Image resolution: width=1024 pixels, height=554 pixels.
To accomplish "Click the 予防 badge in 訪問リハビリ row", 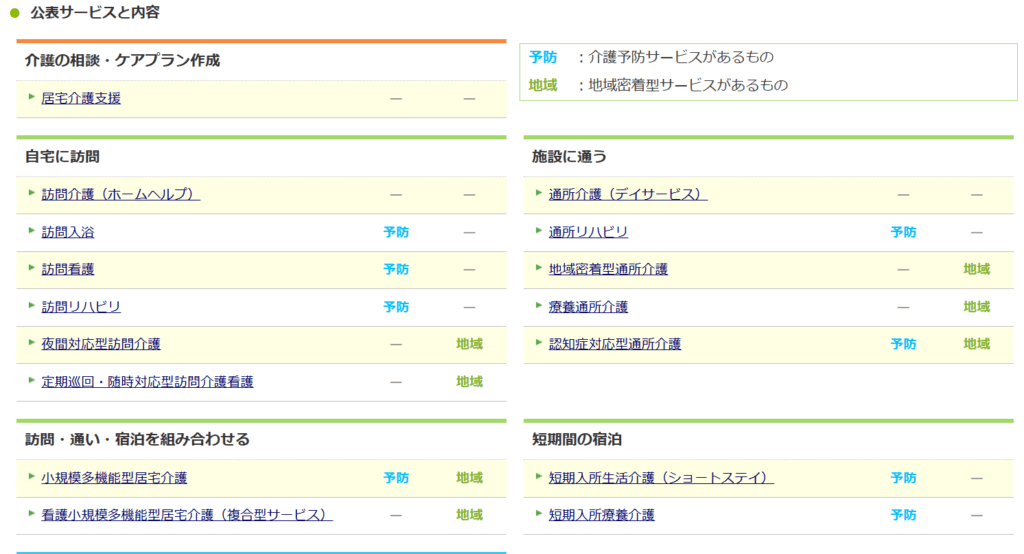I will 396,307.
